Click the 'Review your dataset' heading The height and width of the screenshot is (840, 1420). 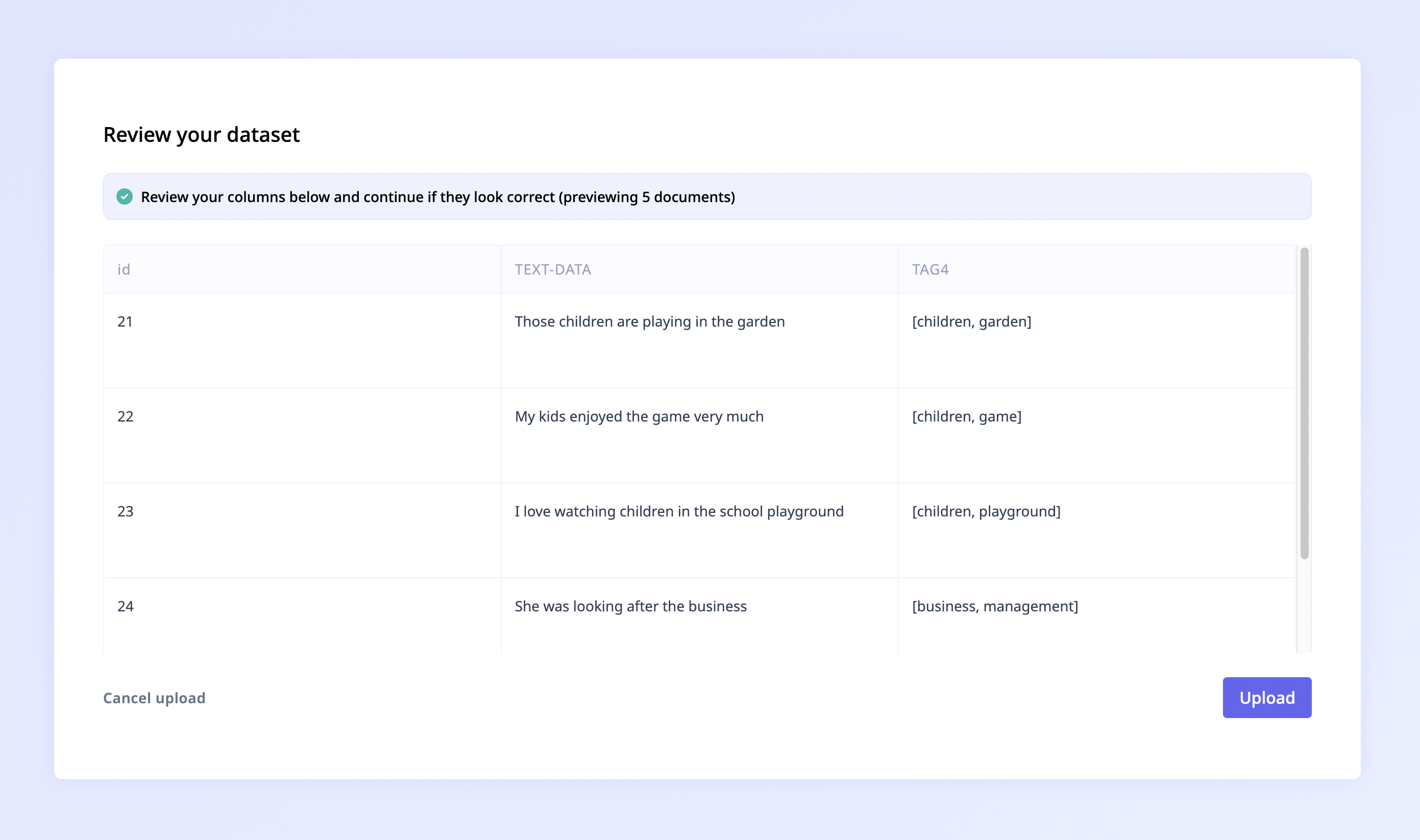202,135
